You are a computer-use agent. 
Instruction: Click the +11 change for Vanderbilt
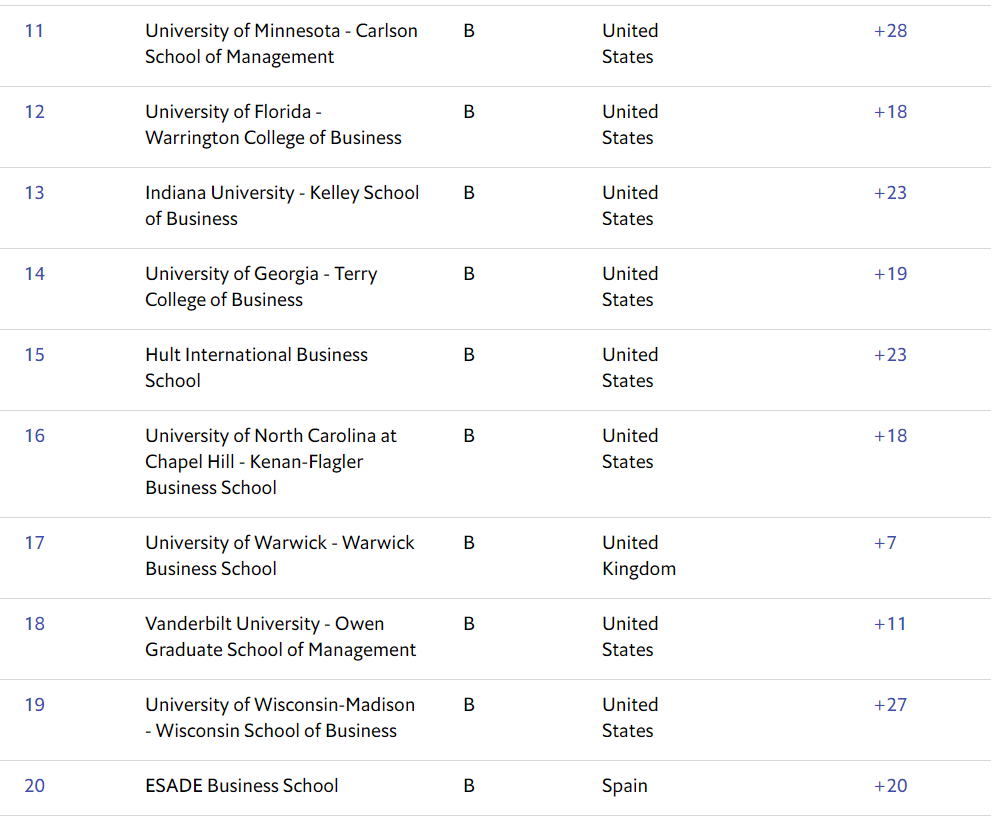point(889,624)
